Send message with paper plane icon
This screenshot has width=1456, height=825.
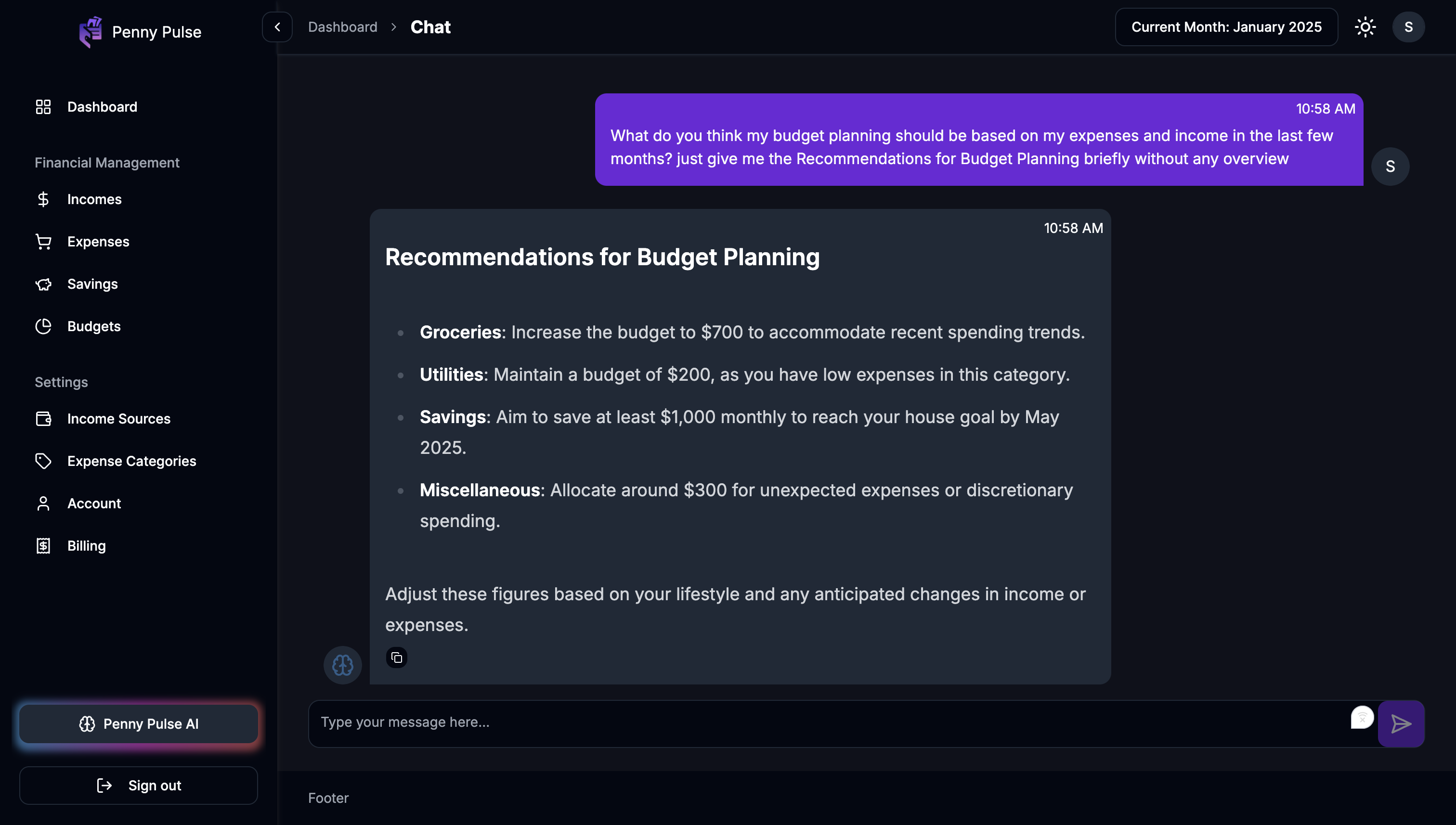1401,723
